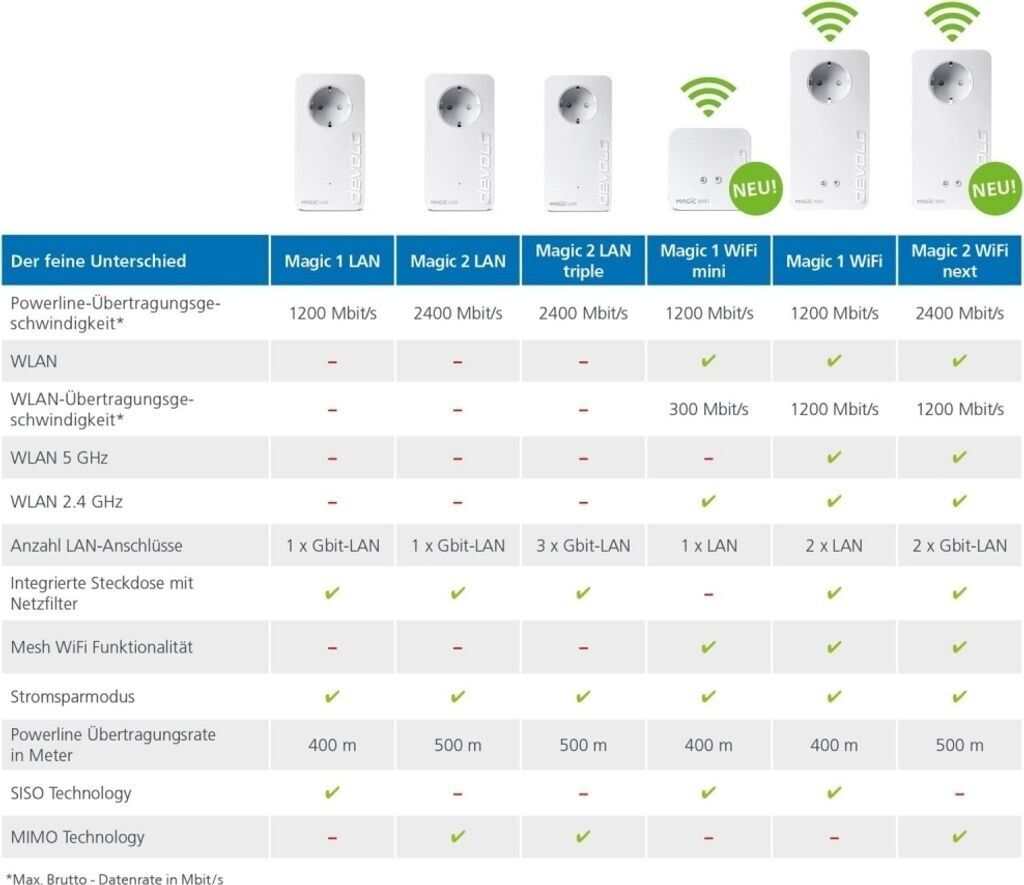The width and height of the screenshot is (1024, 885).
Task: Click the '3 x Gbit-LAN' cell
Action: click(583, 546)
